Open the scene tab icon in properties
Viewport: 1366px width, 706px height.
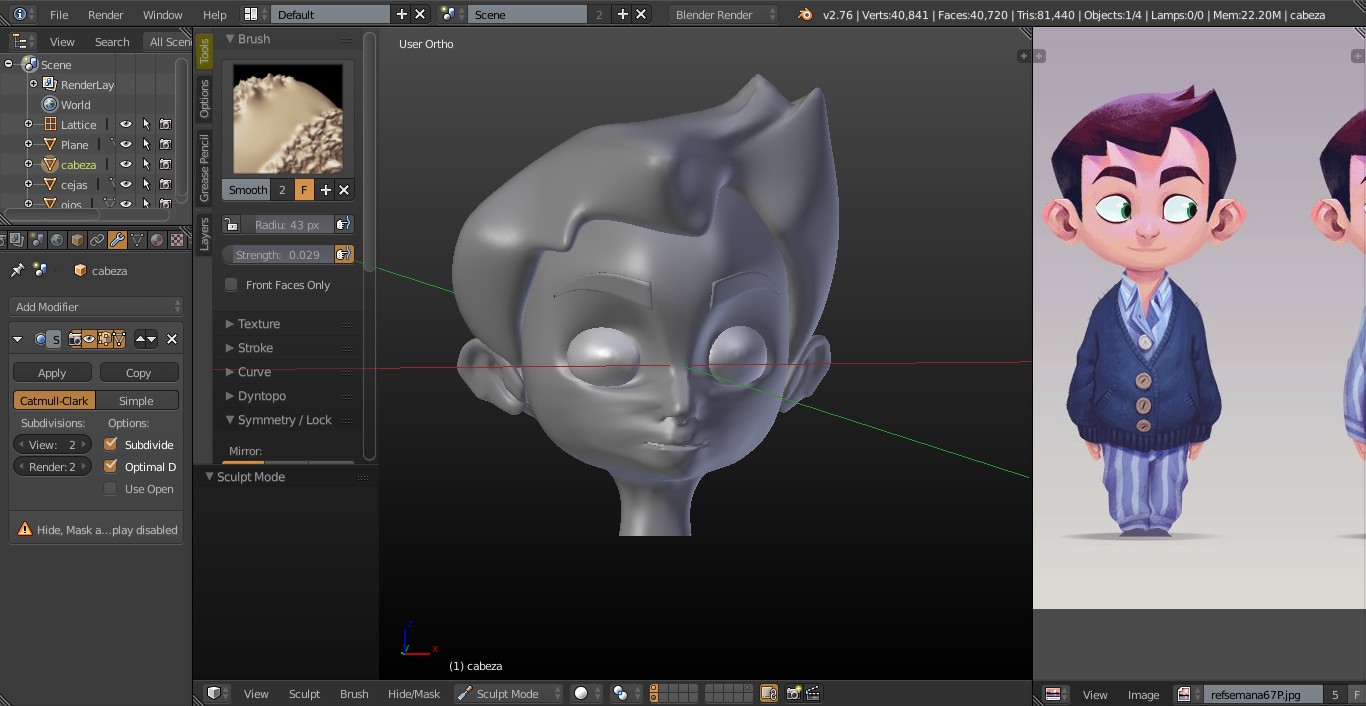37,240
